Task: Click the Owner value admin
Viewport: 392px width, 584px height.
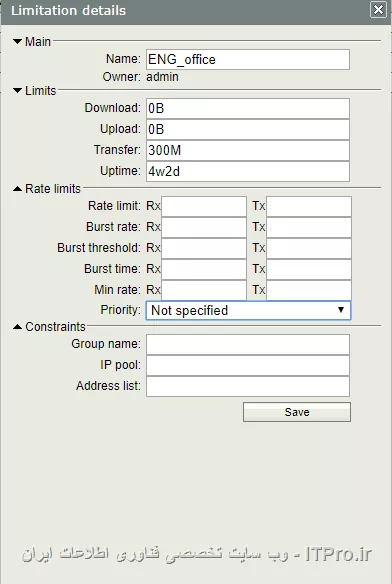Action: tap(162, 77)
